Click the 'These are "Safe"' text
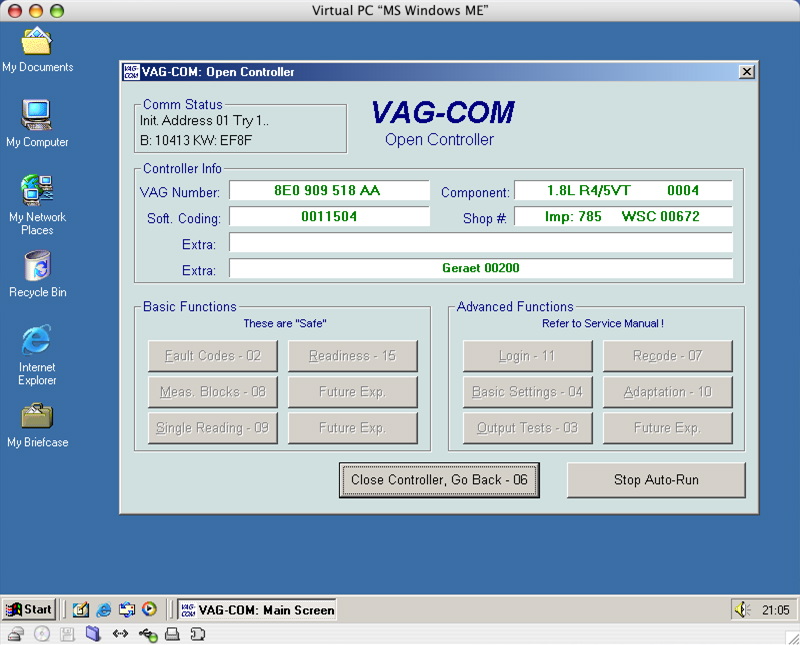 click(285, 324)
